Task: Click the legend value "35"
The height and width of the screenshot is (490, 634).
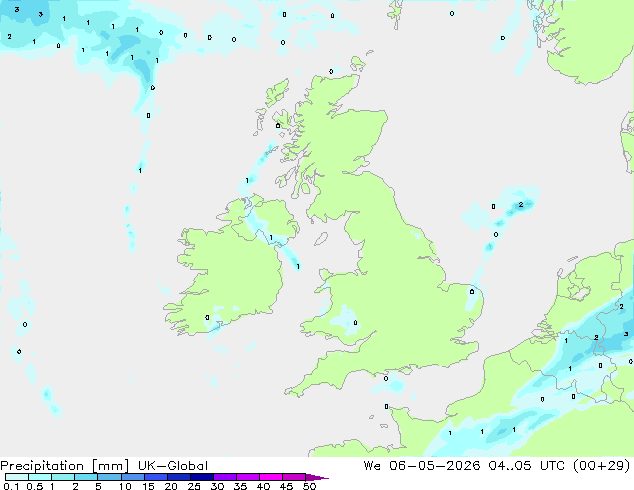Action: 240,486
